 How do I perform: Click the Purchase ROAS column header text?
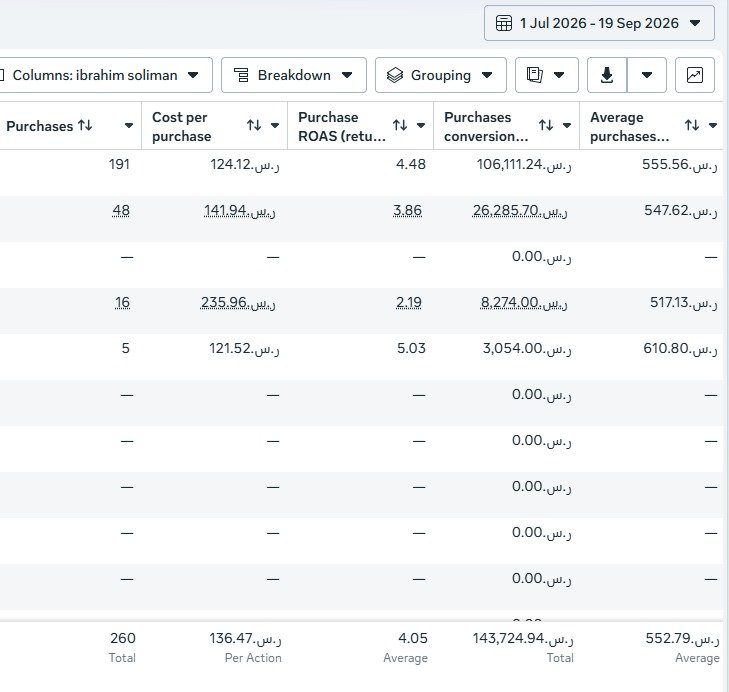point(342,126)
